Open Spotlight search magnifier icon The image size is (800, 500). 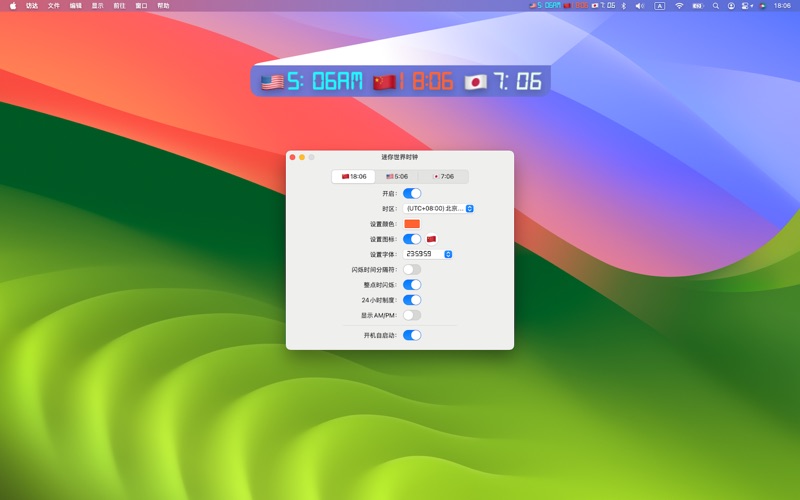point(716,6)
